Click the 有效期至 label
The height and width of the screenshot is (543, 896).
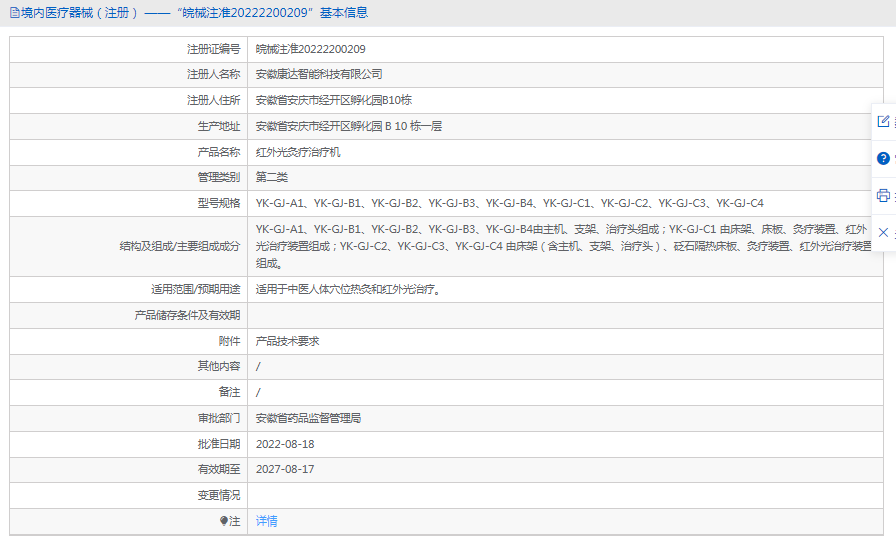pyautogui.click(x=219, y=469)
